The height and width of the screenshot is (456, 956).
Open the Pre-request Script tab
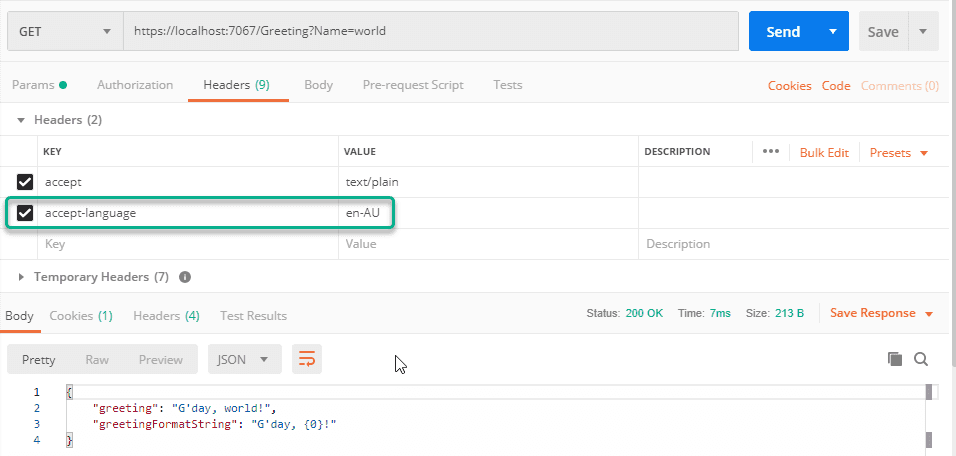tap(413, 85)
